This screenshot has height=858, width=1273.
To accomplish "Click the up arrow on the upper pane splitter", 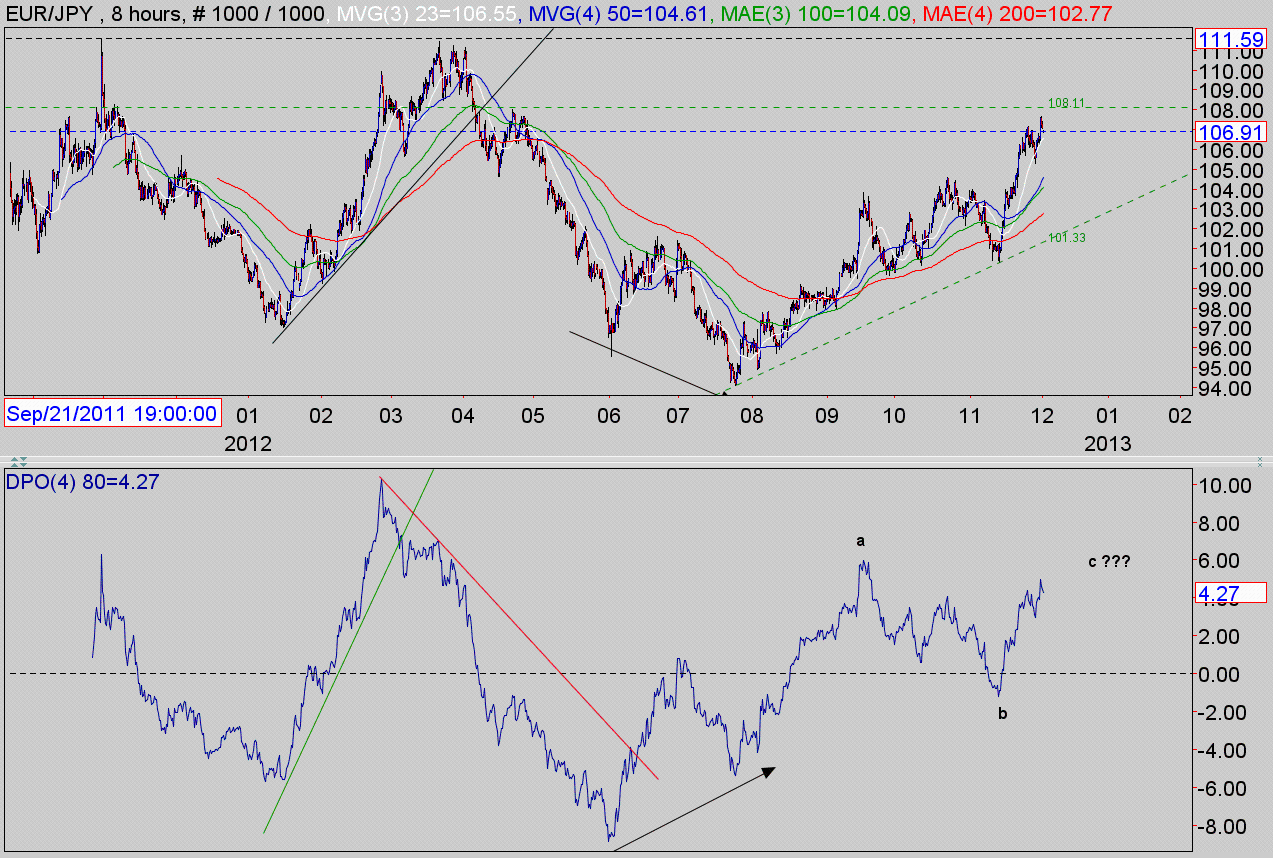I will pos(14,459).
